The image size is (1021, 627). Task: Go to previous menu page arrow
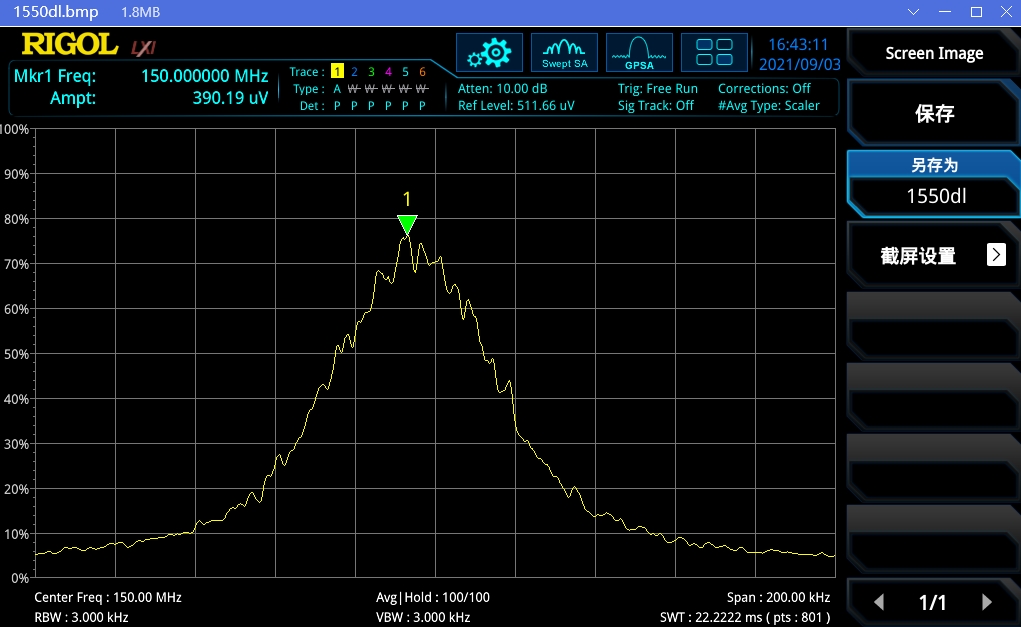(879, 602)
